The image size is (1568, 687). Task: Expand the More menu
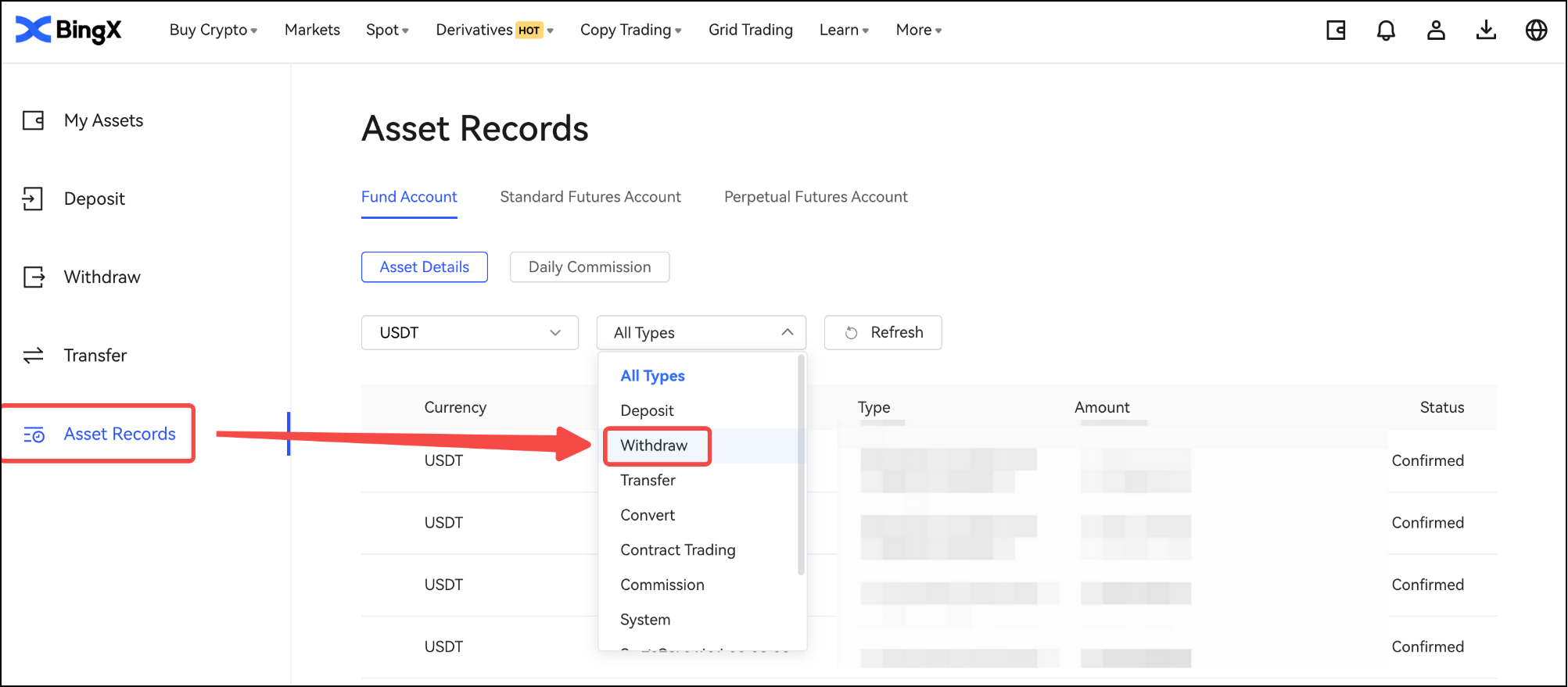pyautogui.click(x=918, y=30)
